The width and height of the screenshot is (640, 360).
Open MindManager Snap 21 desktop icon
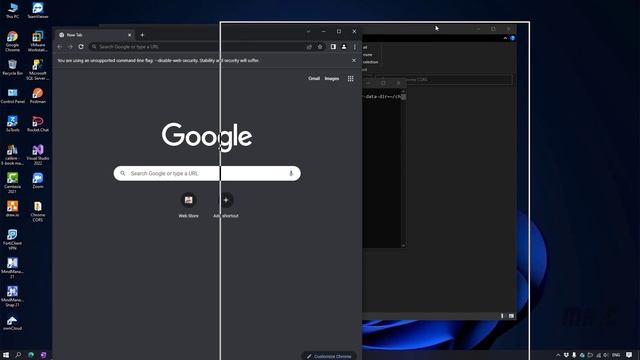point(12,296)
